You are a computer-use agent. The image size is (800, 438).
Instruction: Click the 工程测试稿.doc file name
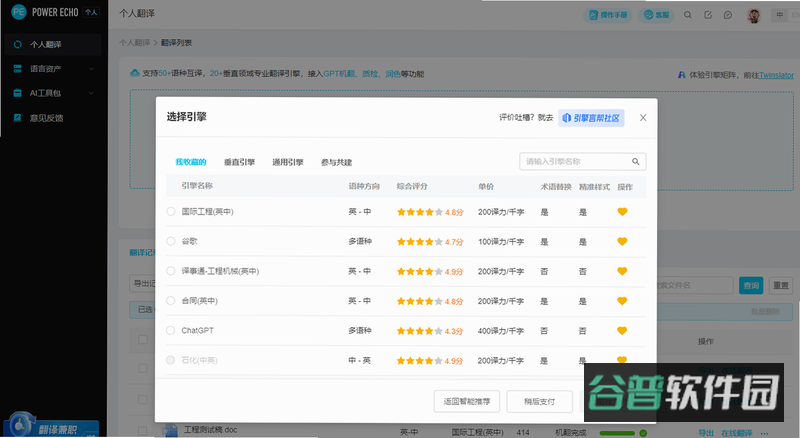click(210, 430)
